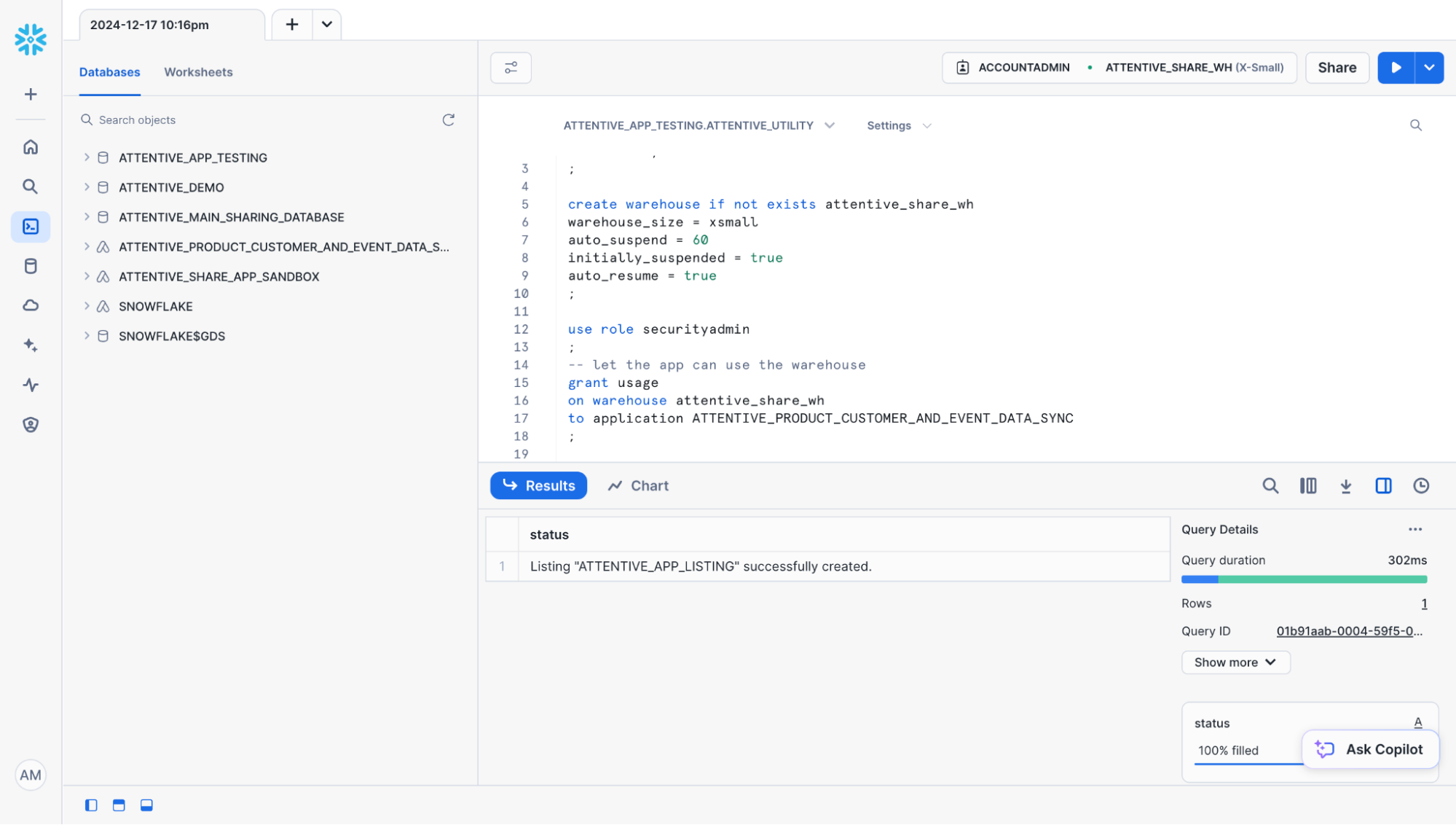Open the Data database sidebar icon
Screen dimensions: 1456x825
click(31, 266)
